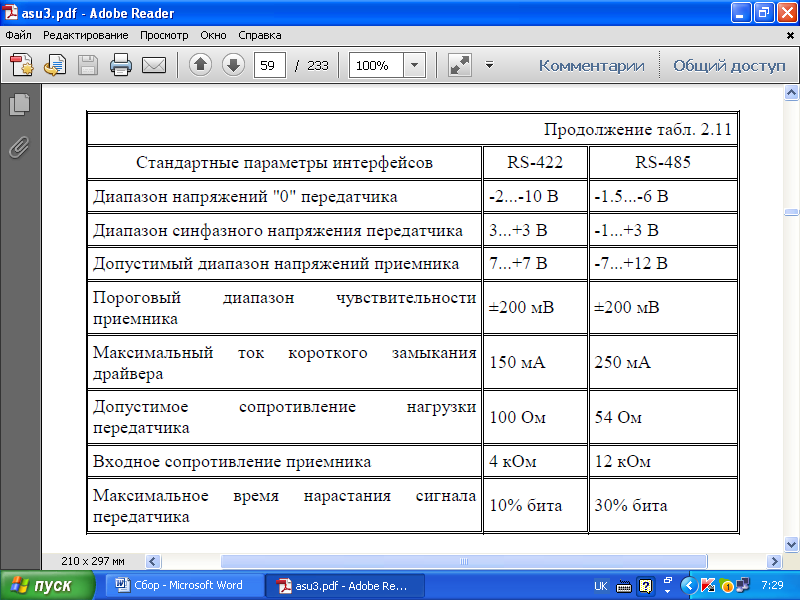Click the keyboard icon in system tray
Screen dimensions: 800x600
pos(624,587)
